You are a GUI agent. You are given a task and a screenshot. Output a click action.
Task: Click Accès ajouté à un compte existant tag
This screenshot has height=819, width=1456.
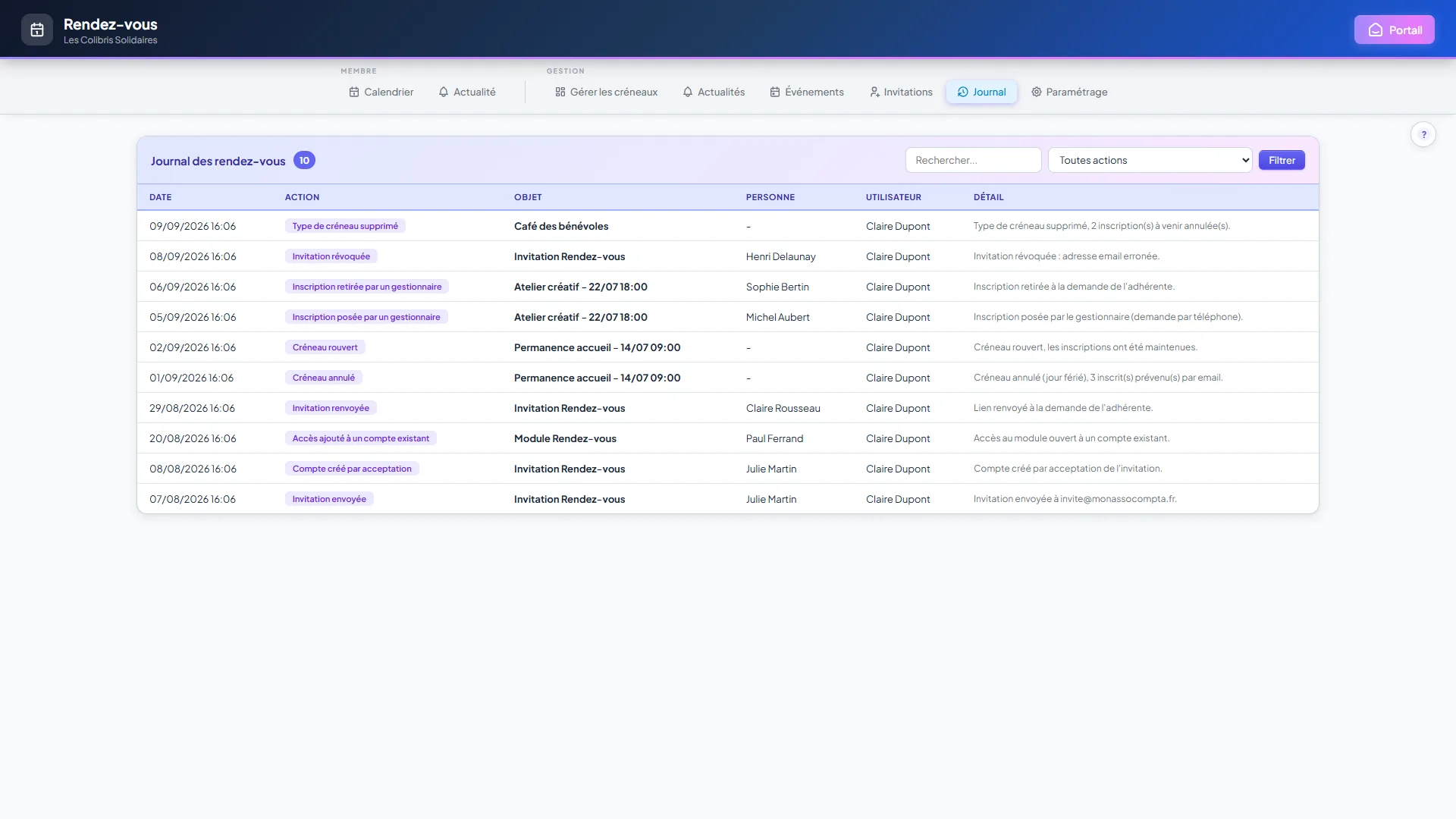(x=361, y=438)
